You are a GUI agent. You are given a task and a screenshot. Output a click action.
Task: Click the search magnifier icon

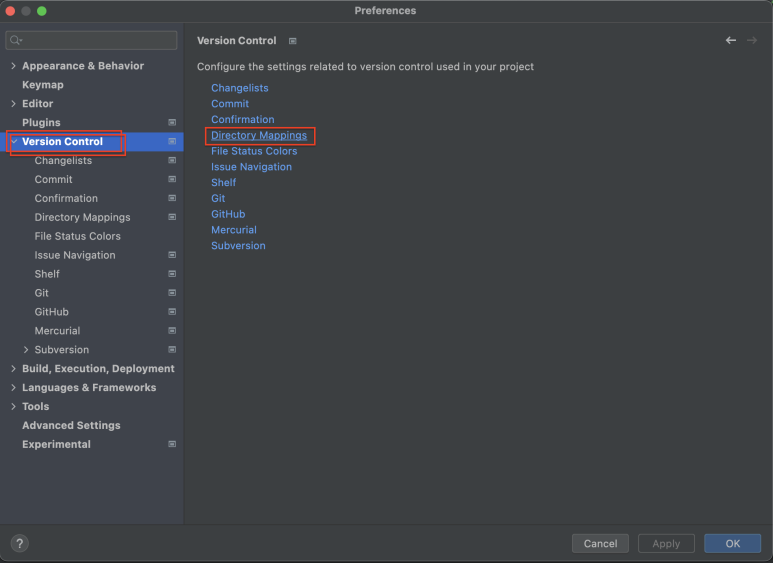click(x=16, y=40)
